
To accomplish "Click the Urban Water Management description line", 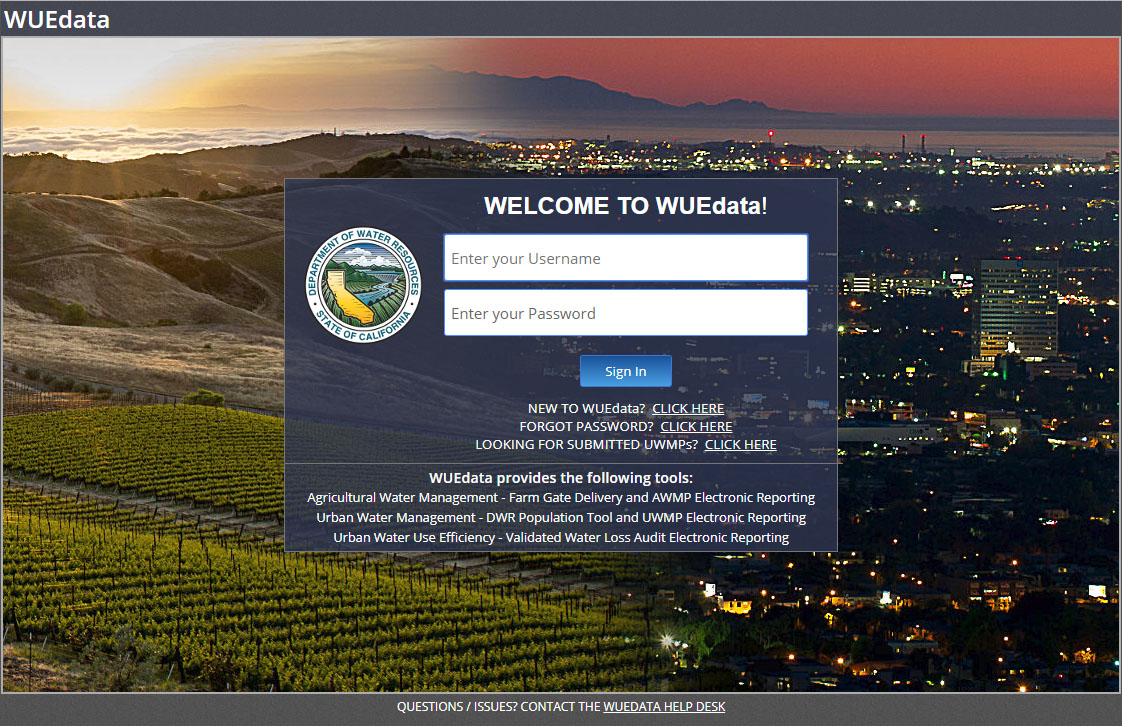I will (x=561, y=518).
